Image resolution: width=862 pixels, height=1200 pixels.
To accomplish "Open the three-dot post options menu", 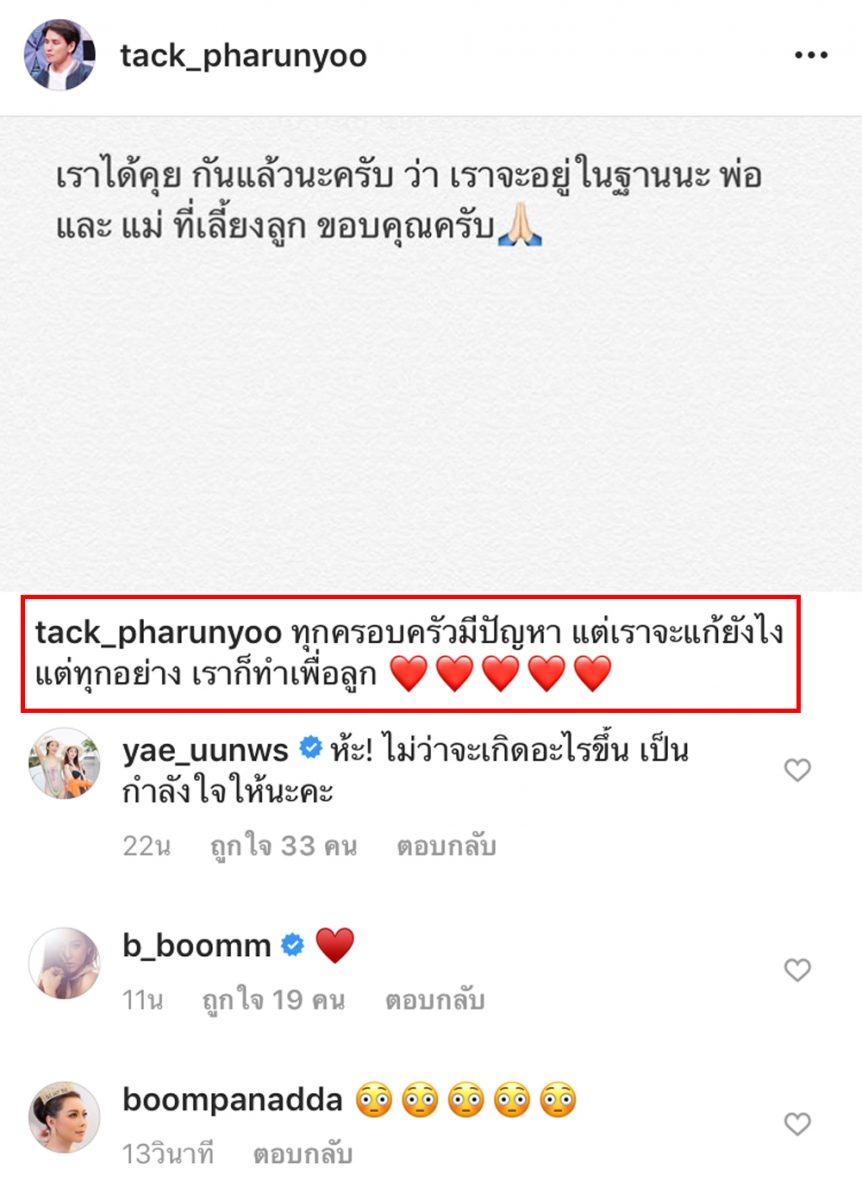I will (811, 56).
